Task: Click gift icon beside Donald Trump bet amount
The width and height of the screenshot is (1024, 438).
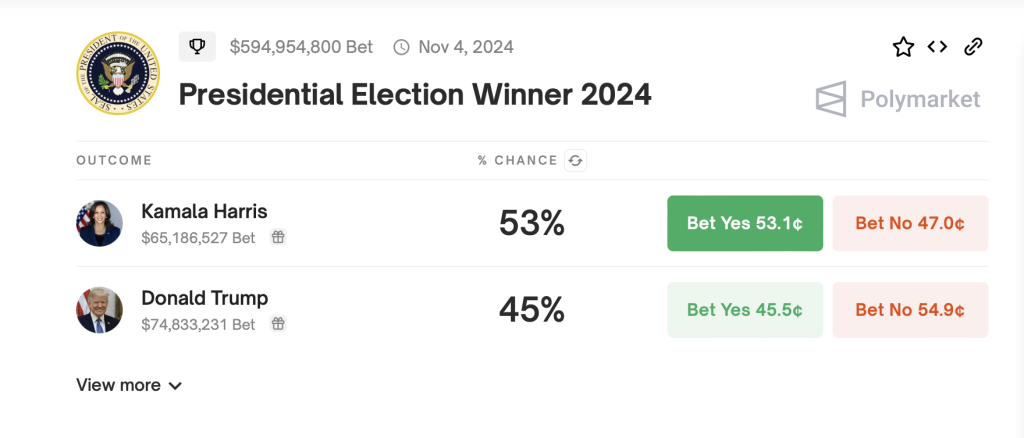Action: 278,324
